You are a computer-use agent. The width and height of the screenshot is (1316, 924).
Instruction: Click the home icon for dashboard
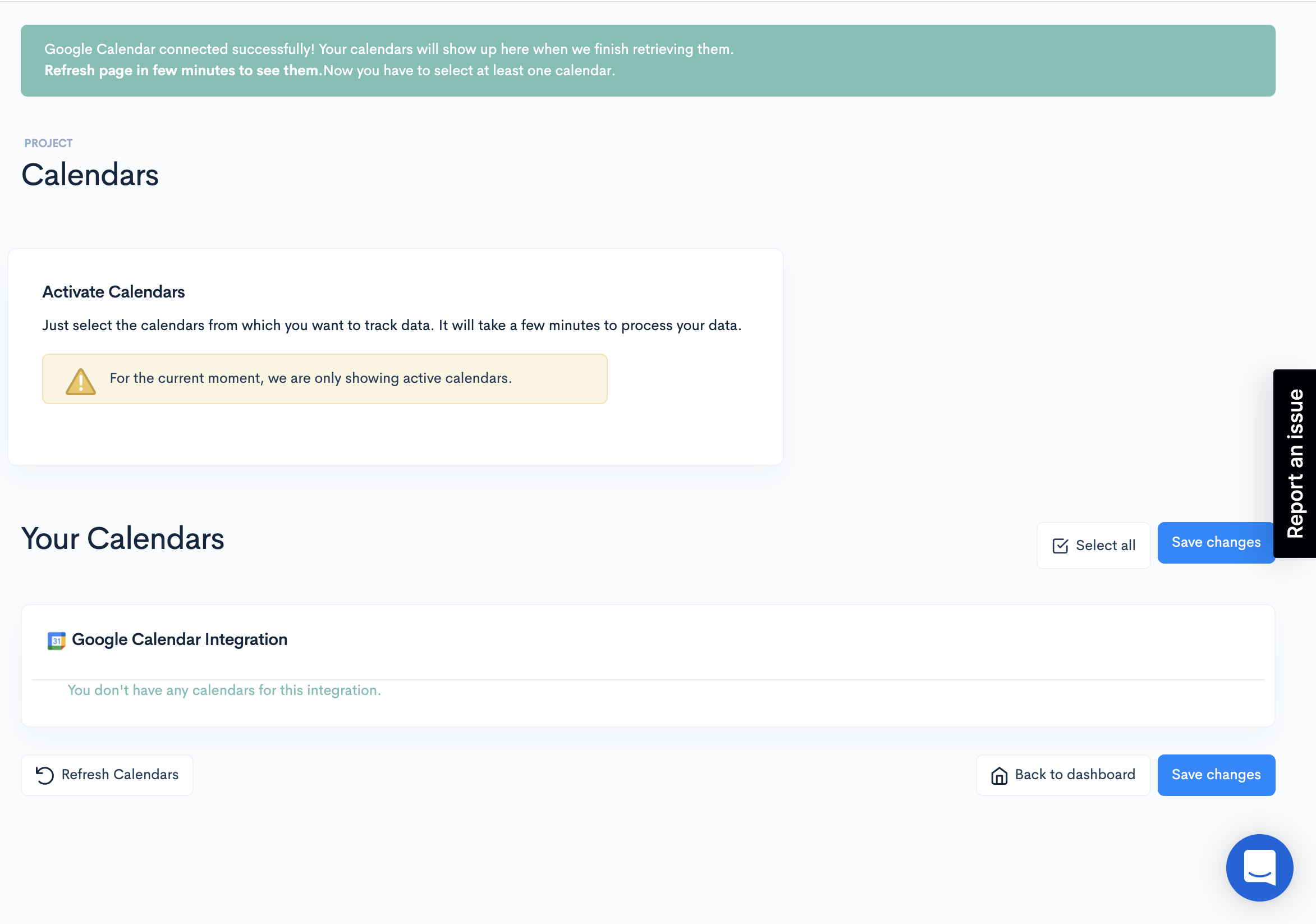click(999, 776)
